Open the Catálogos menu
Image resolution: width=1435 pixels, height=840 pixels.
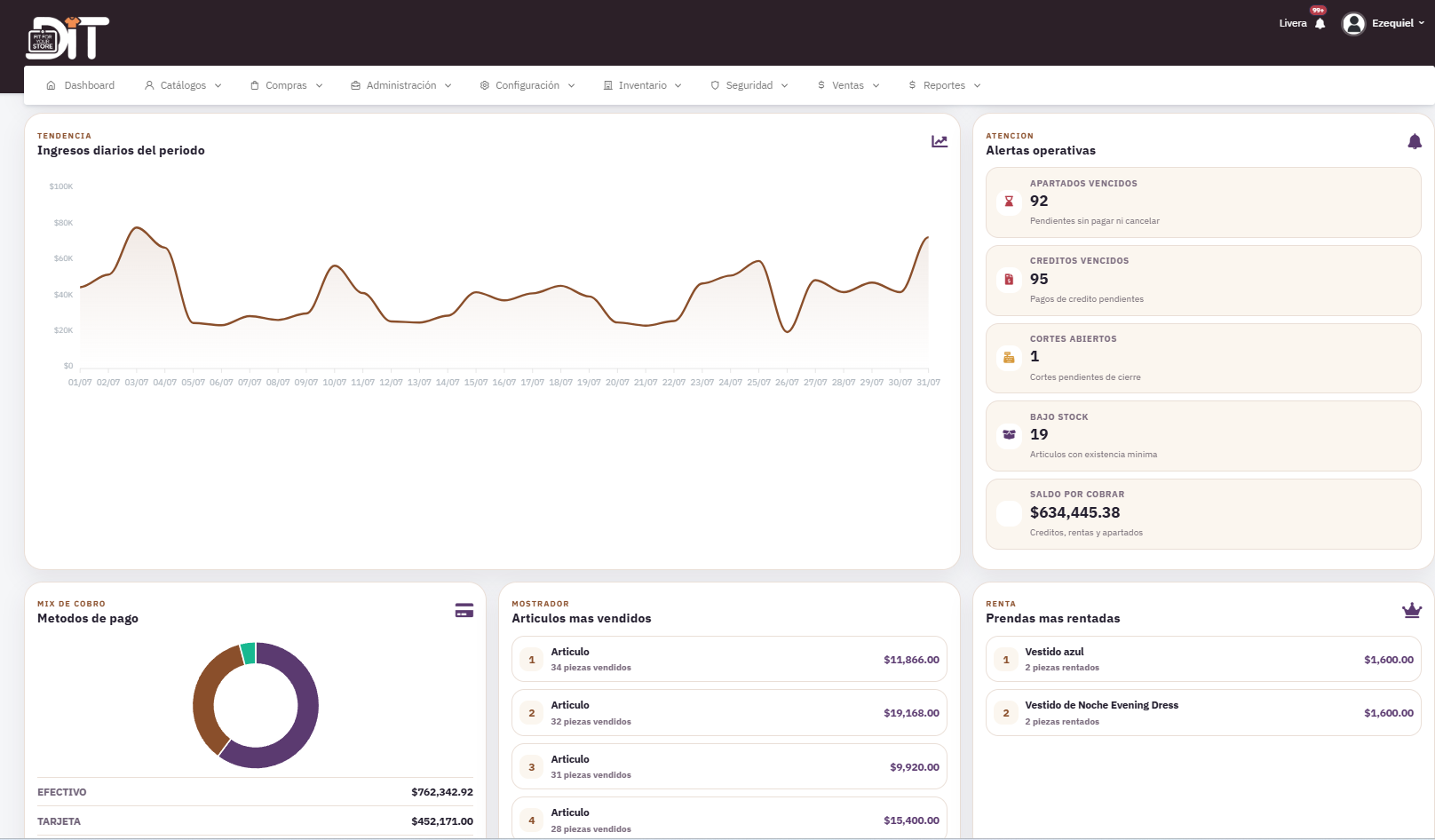click(x=183, y=86)
